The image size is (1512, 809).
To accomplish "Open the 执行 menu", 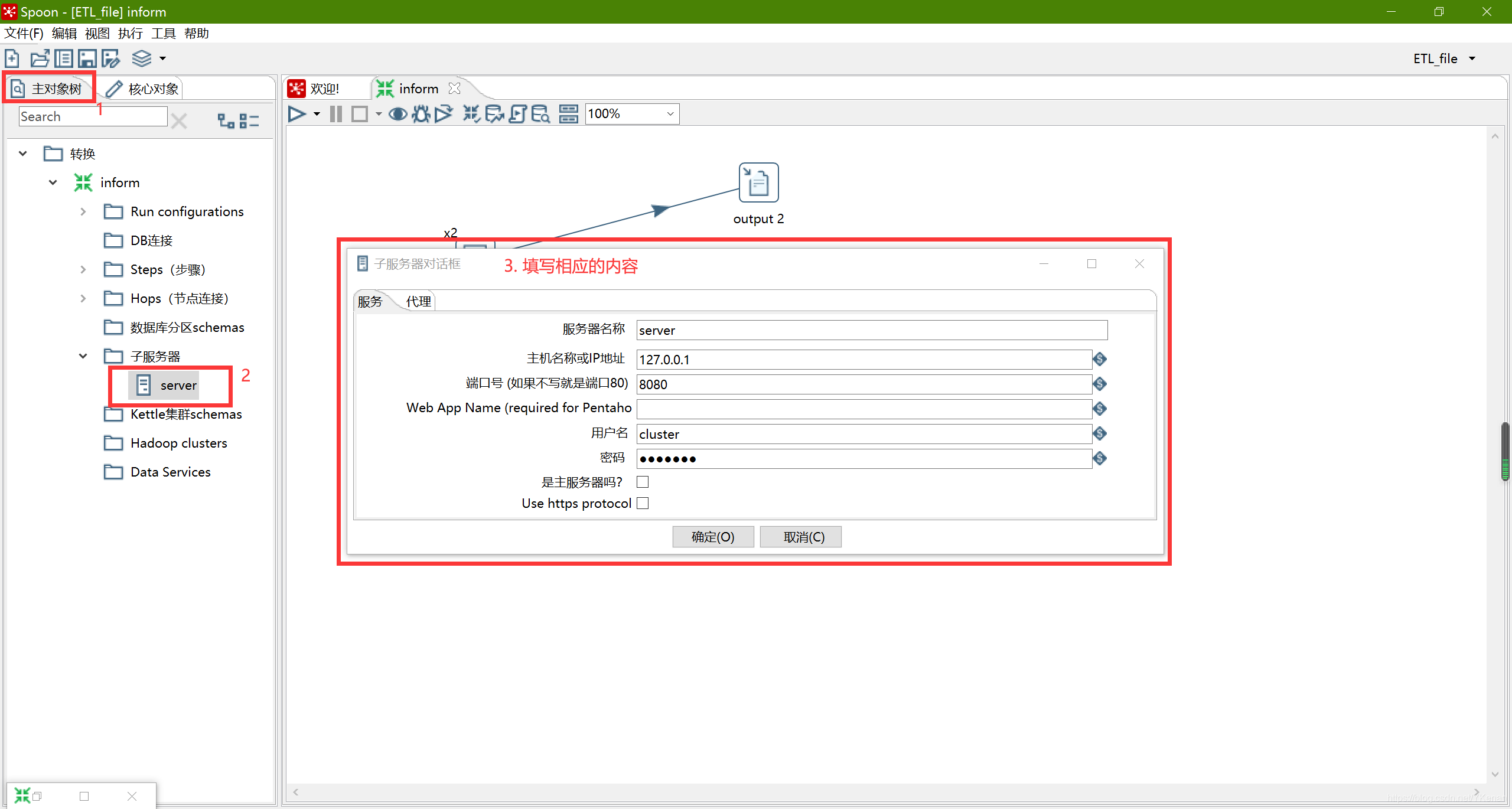I will tap(131, 33).
